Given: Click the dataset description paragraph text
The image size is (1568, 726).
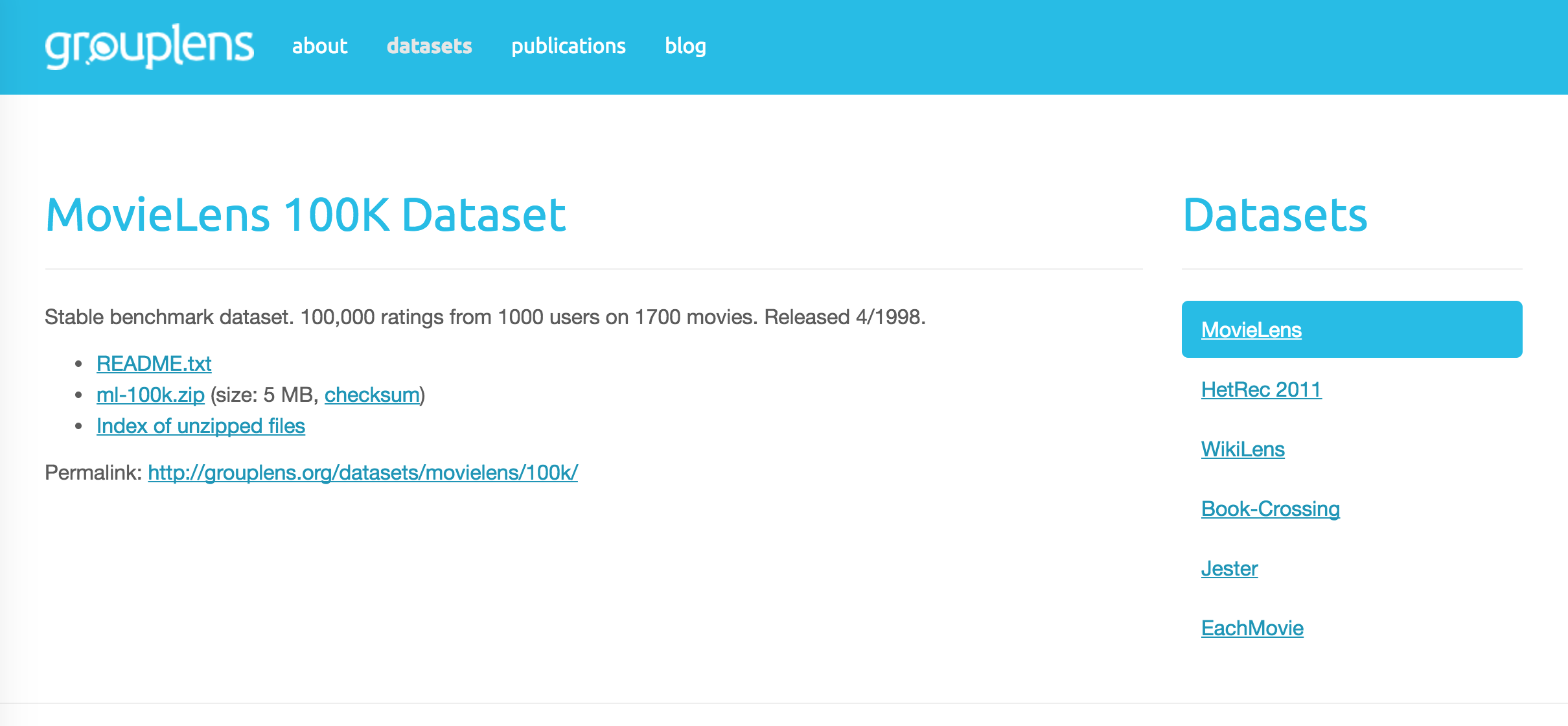Looking at the screenshot, I should pos(485,317).
